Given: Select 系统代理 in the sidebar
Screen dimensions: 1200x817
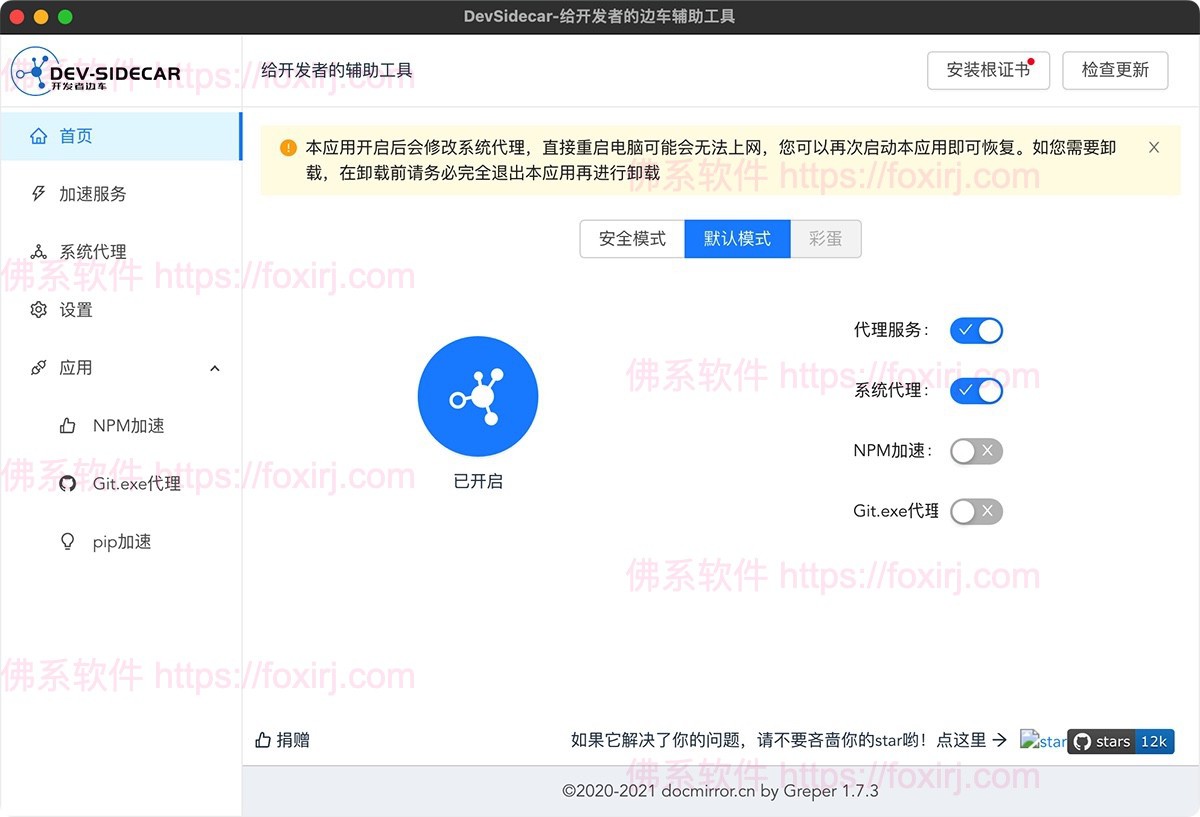Looking at the screenshot, I should tap(90, 251).
